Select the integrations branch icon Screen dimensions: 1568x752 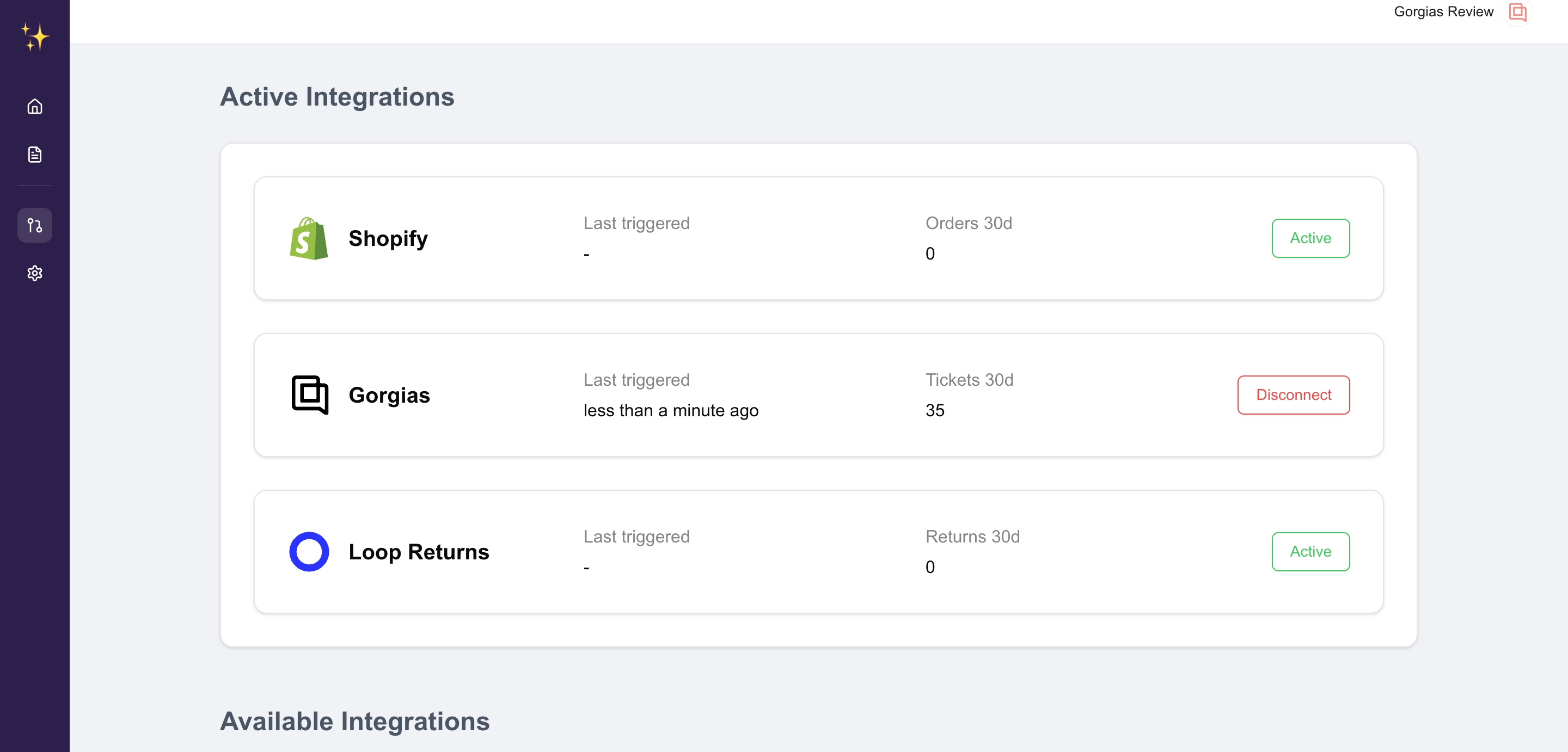coord(35,226)
